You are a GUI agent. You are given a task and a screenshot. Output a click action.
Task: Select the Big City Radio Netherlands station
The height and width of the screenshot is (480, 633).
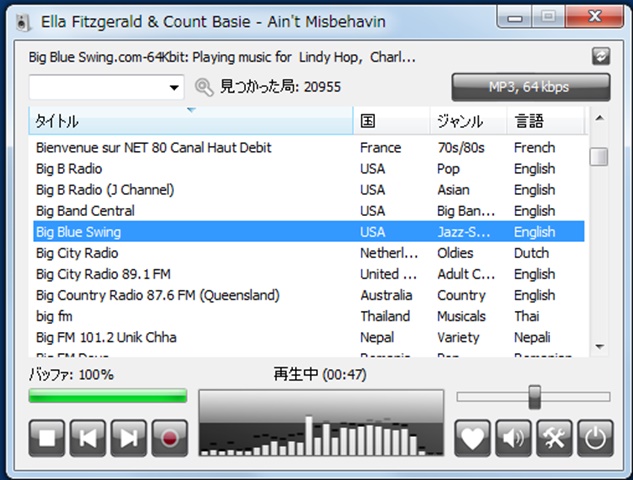(309, 253)
